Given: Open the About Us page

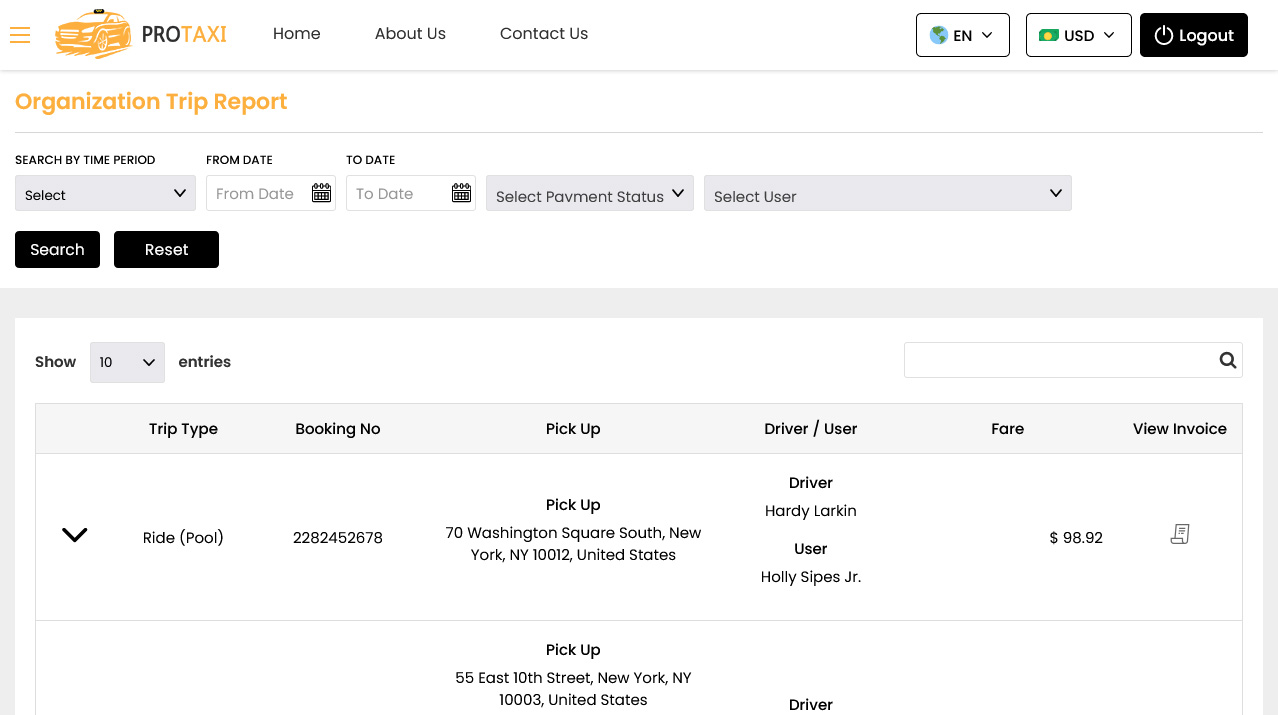Looking at the screenshot, I should 410,33.
